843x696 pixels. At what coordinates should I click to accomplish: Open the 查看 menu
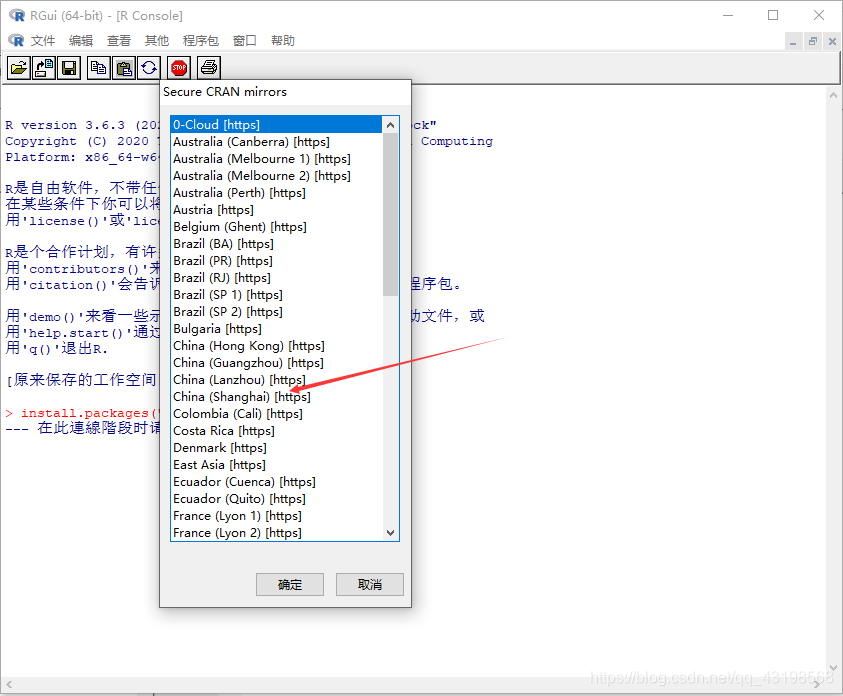[119, 40]
